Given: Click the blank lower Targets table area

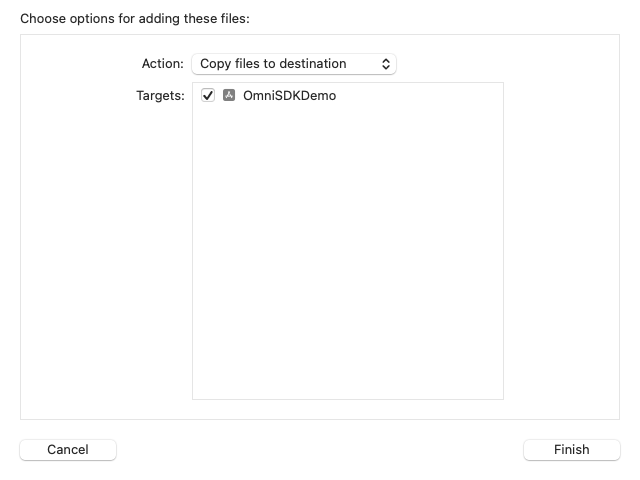Looking at the screenshot, I should tap(347, 340).
